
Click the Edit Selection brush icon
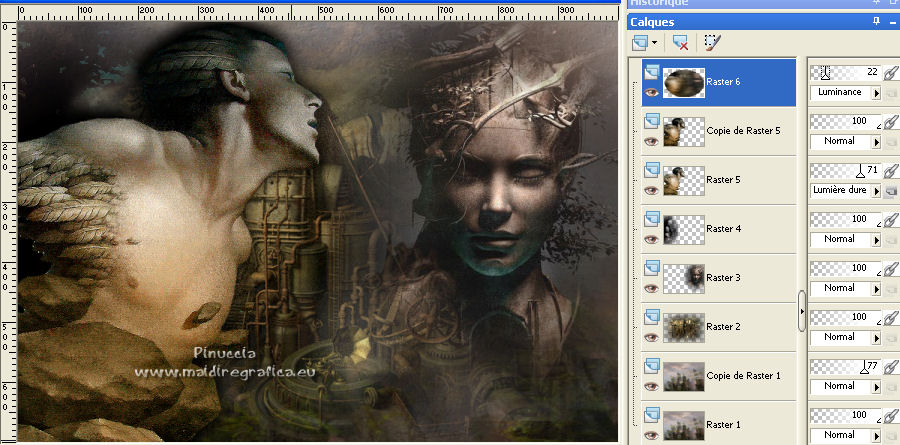point(712,43)
